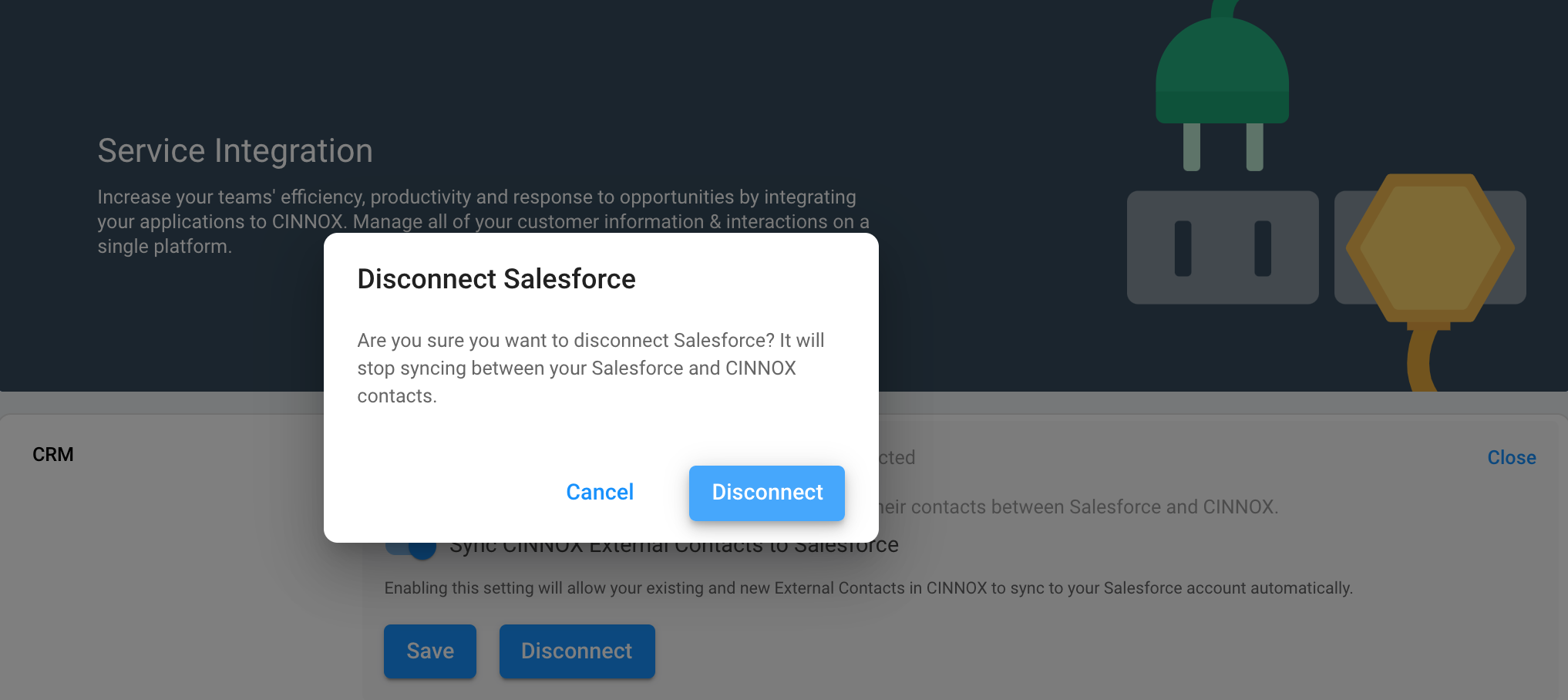Screen dimensions: 1568x700
Task: Cancel the Disconnect Salesforce dialog
Action: click(x=600, y=493)
